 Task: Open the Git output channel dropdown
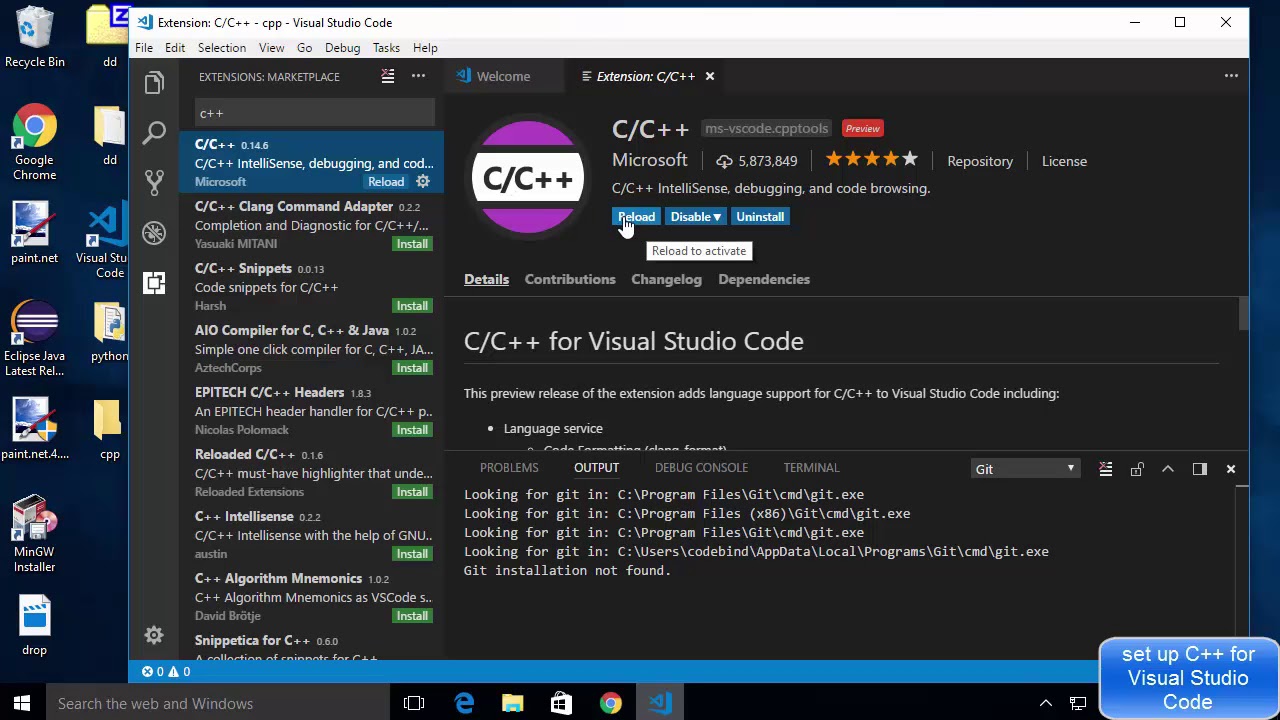1025,469
